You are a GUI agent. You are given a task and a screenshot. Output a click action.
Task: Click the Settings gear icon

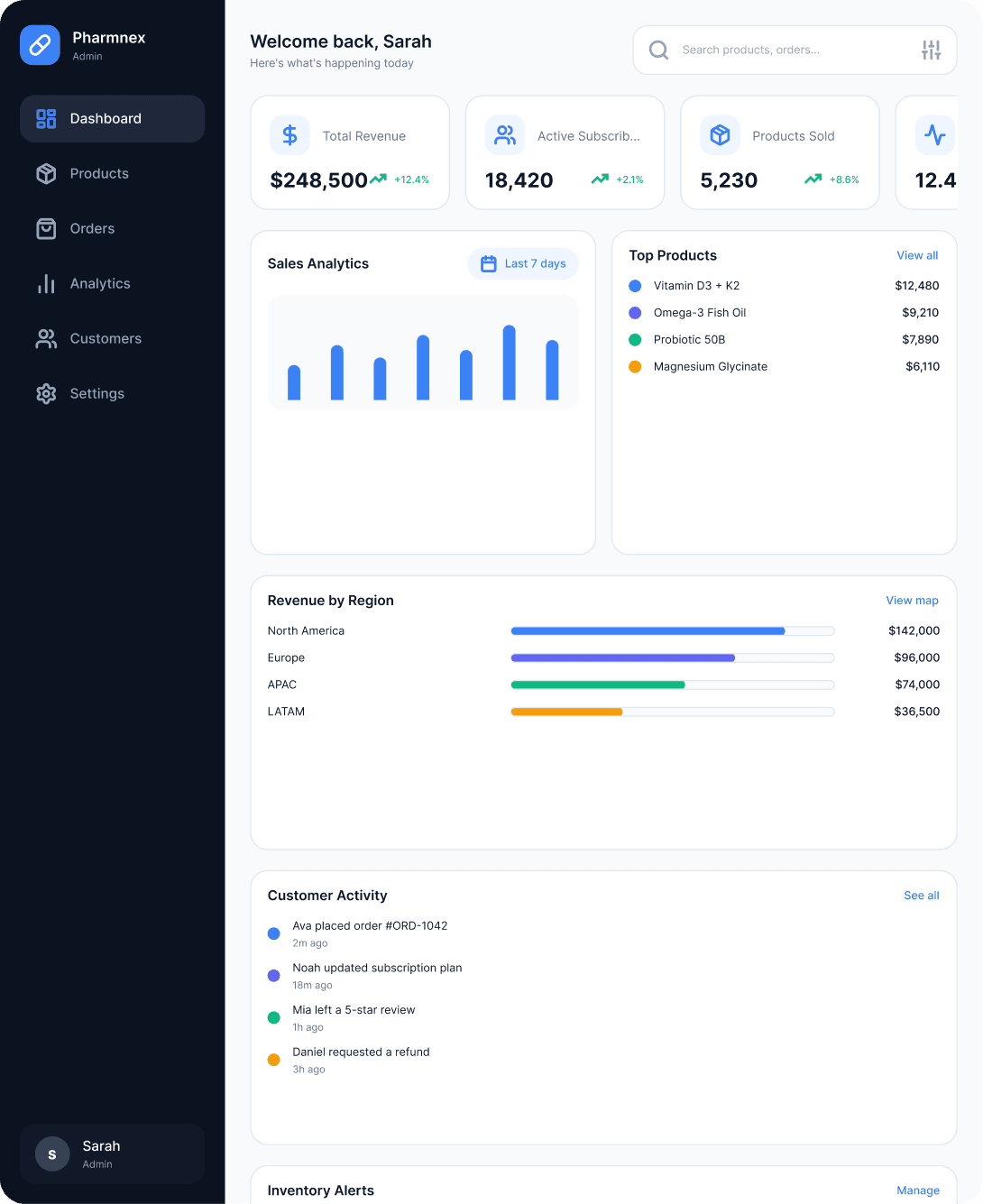point(46,393)
